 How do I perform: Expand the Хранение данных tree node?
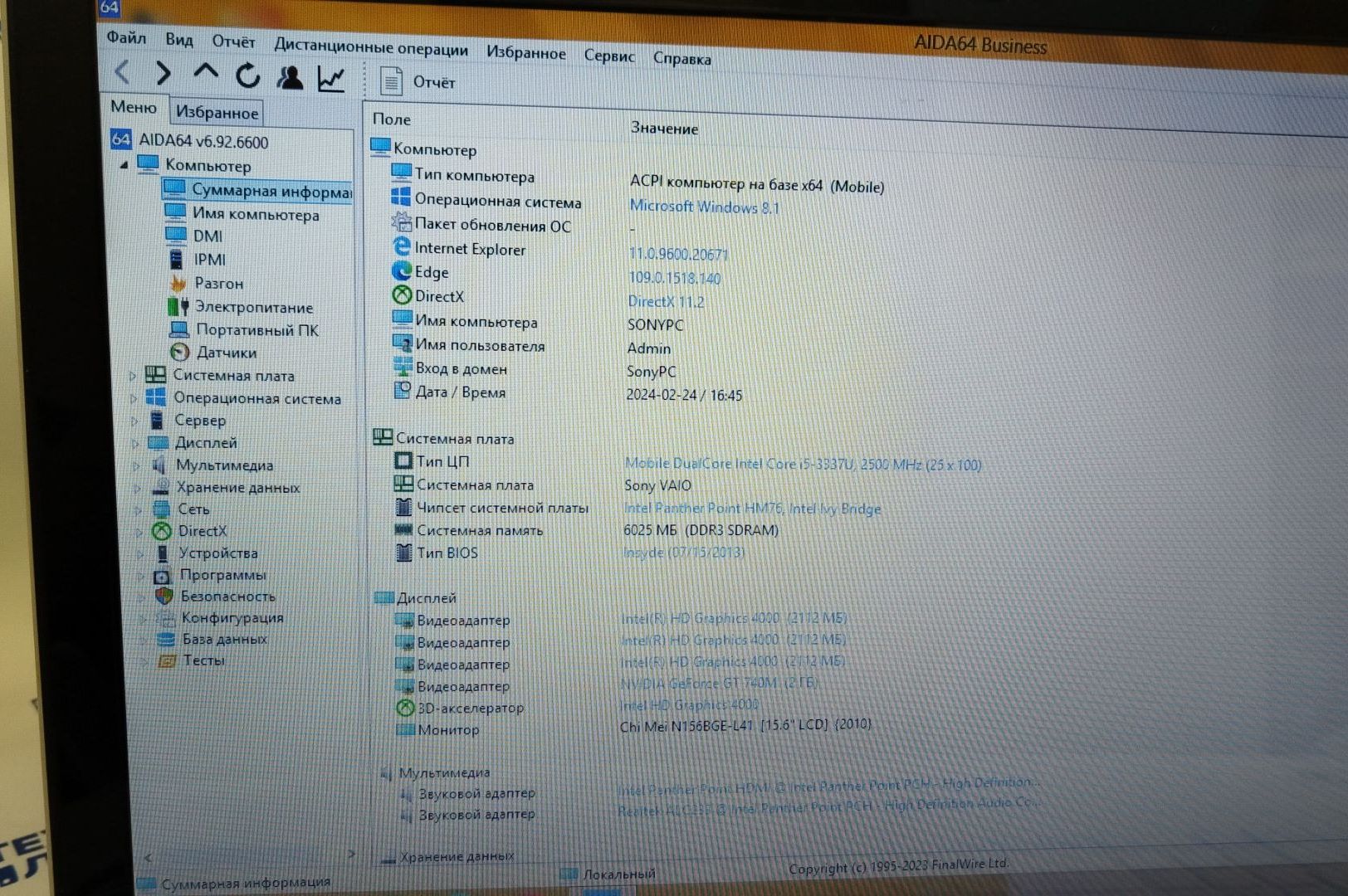137,488
